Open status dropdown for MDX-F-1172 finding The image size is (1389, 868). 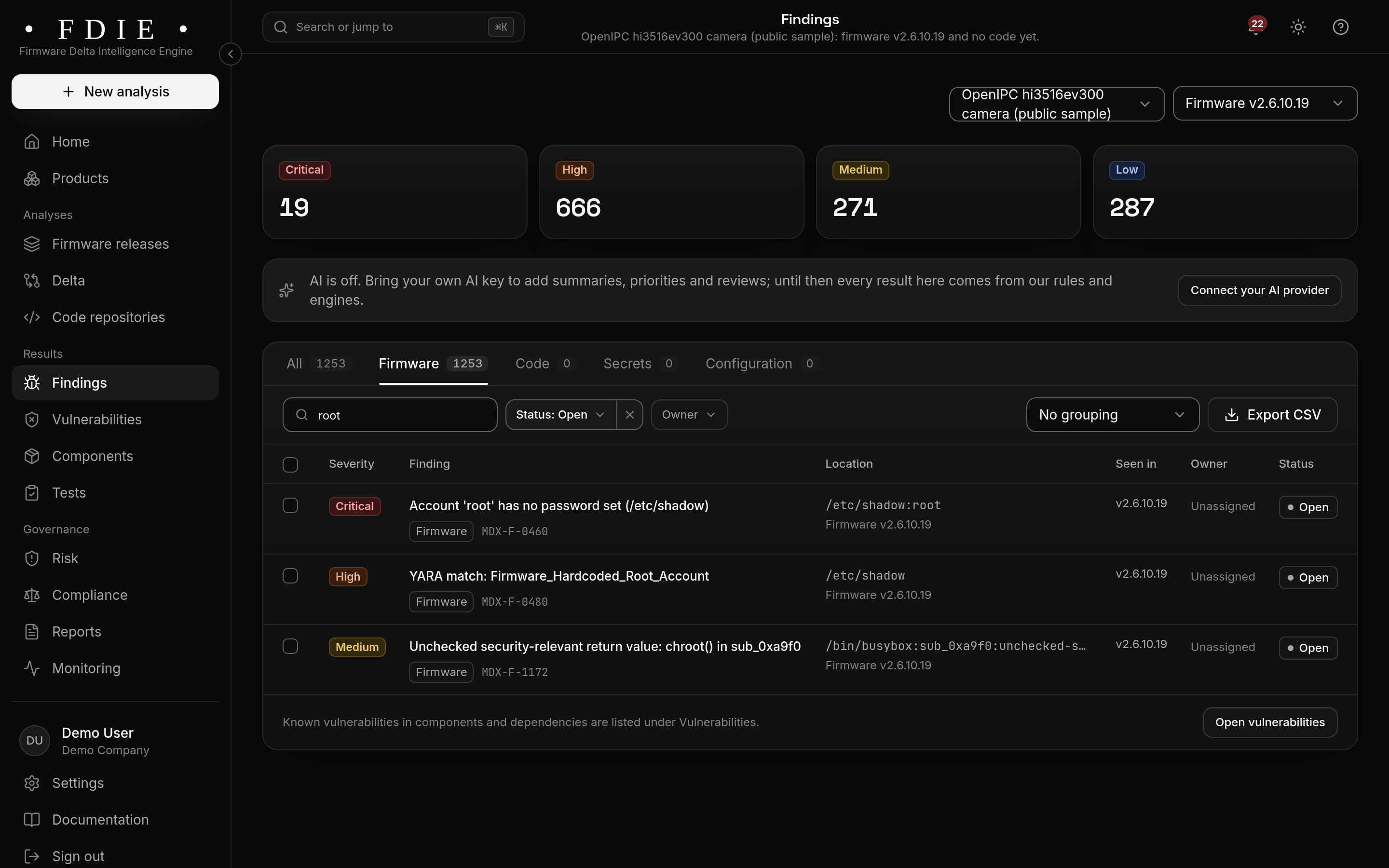pyautogui.click(x=1307, y=648)
